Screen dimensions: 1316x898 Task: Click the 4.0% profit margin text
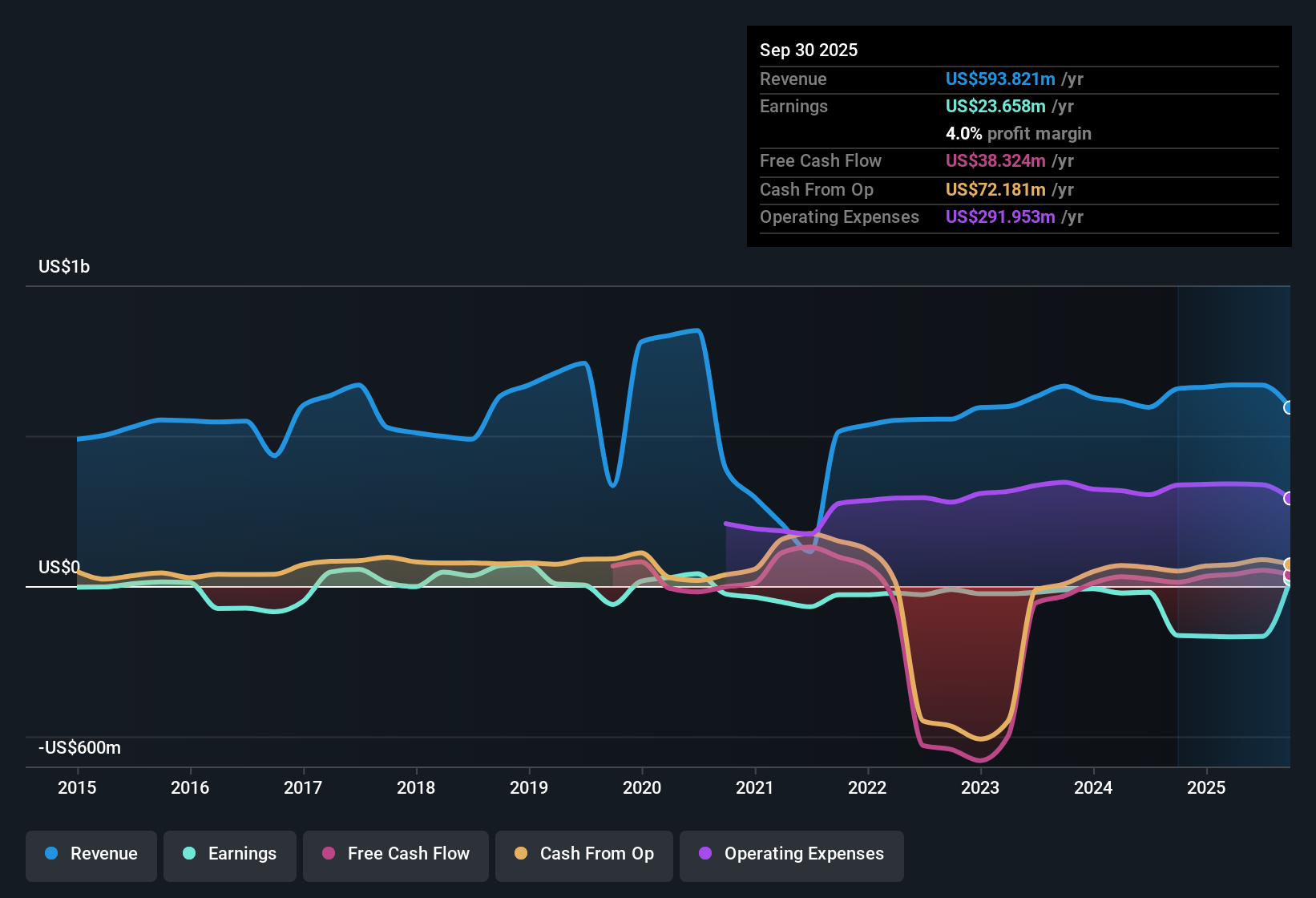1019,134
